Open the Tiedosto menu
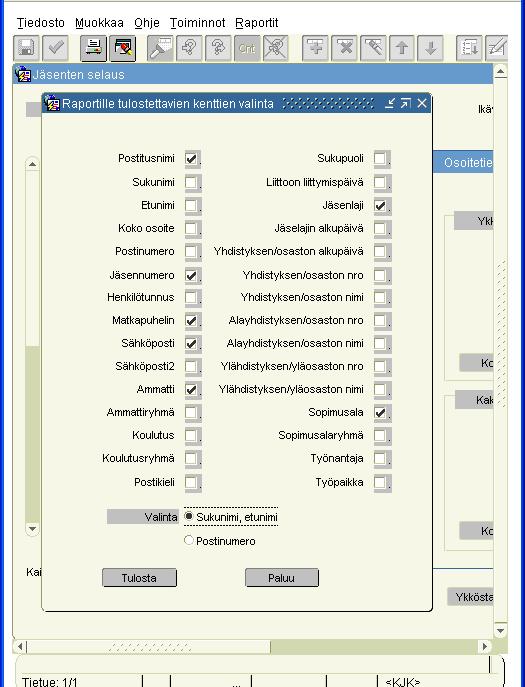Screen dimensions: 525x687 pyautogui.click(x=41, y=23)
